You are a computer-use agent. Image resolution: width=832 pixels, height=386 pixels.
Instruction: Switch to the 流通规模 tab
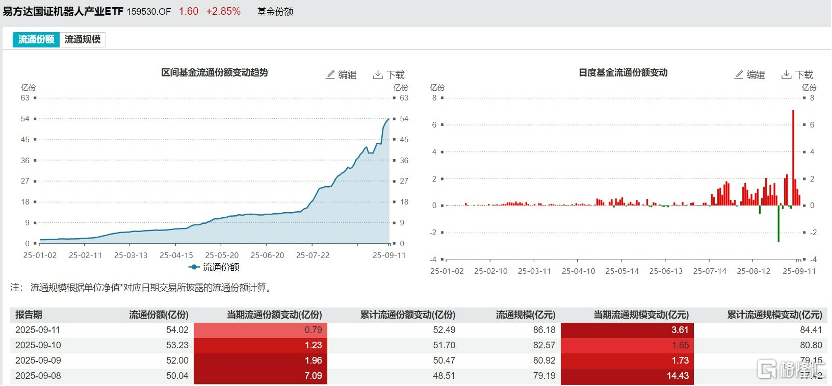coord(83,40)
